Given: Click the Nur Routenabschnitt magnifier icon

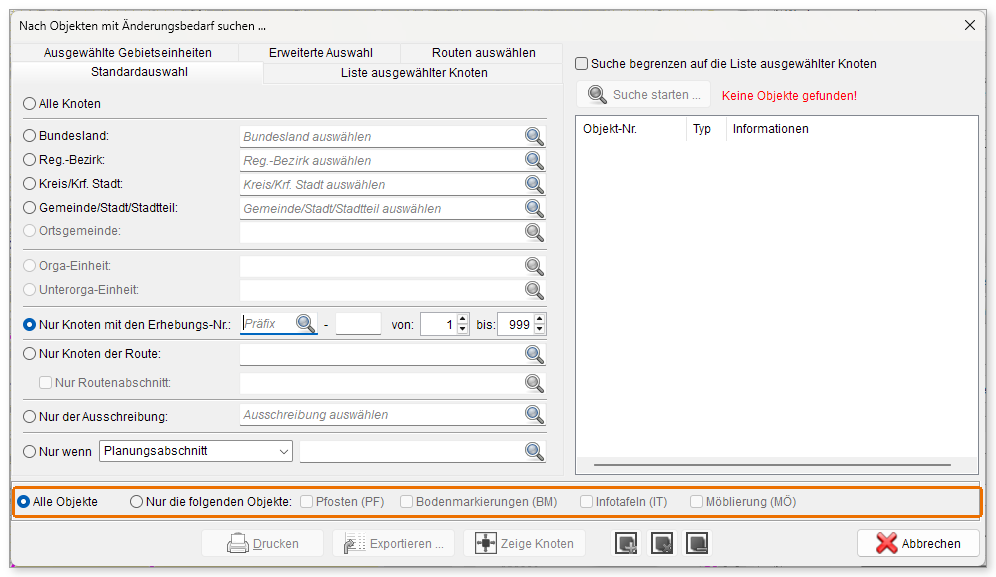Looking at the screenshot, I should click(534, 383).
